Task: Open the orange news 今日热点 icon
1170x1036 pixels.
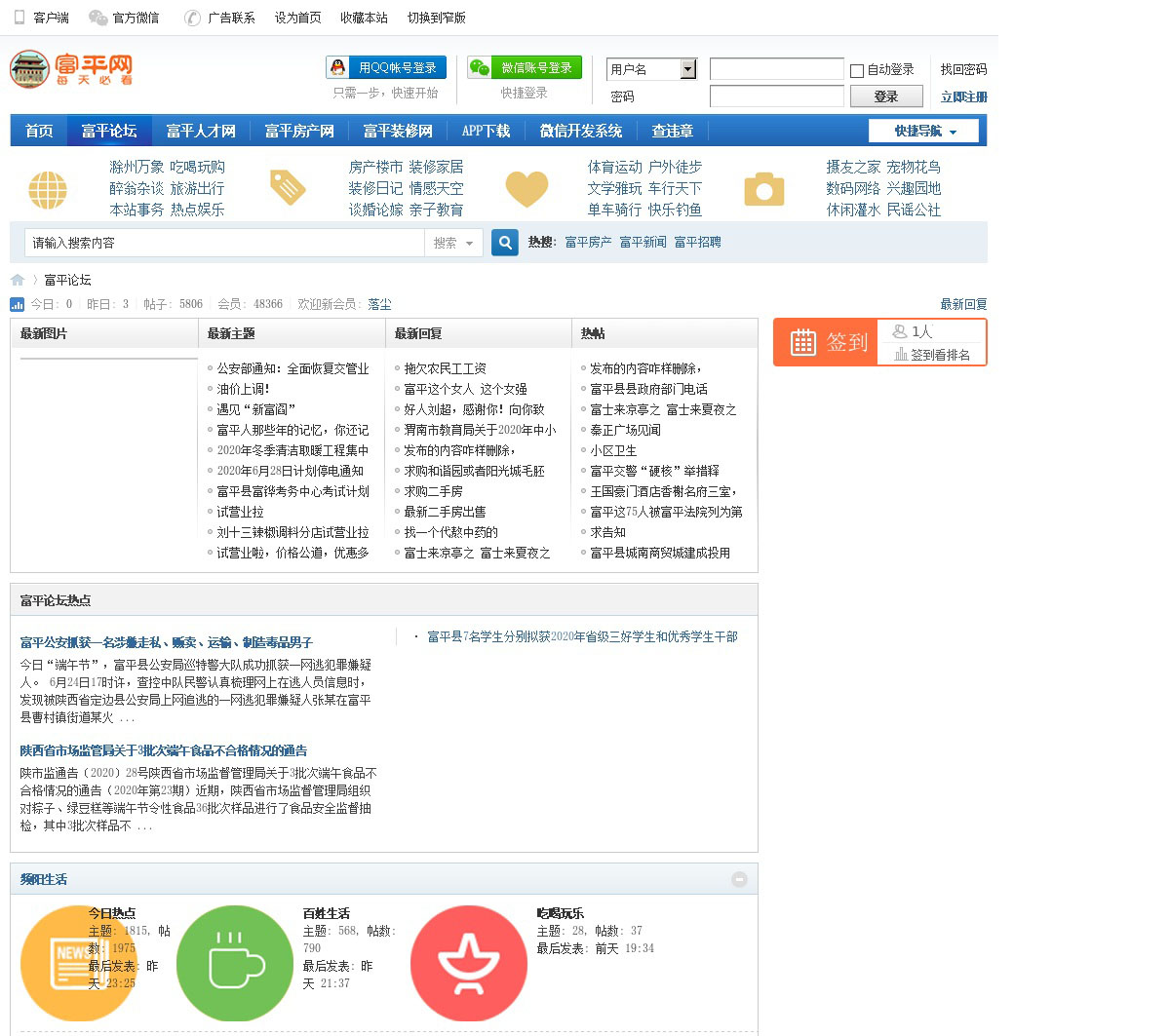Action: pos(78,963)
